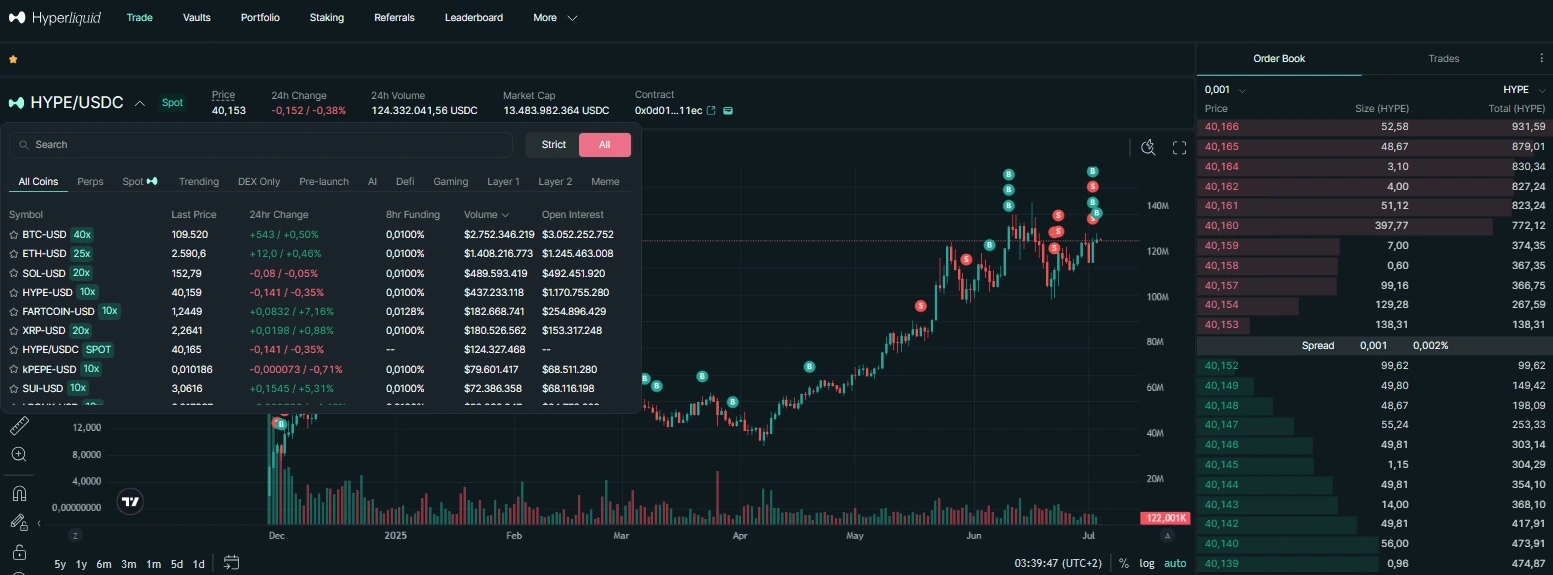Open the HYPE size unit dropdown
The image size is (1553, 575).
point(1524,90)
